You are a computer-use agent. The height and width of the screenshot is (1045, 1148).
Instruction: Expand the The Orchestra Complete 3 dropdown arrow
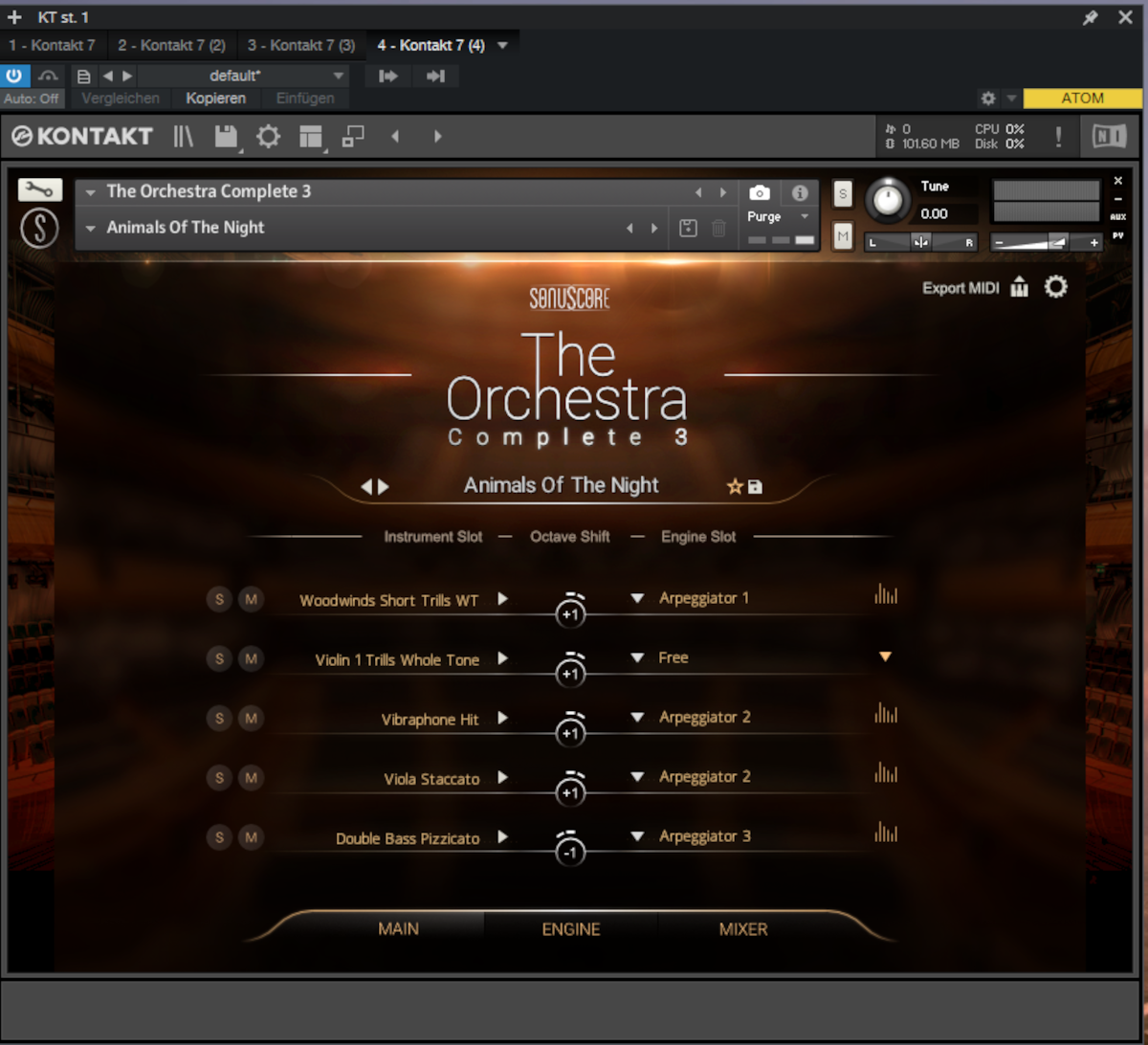[x=91, y=191]
